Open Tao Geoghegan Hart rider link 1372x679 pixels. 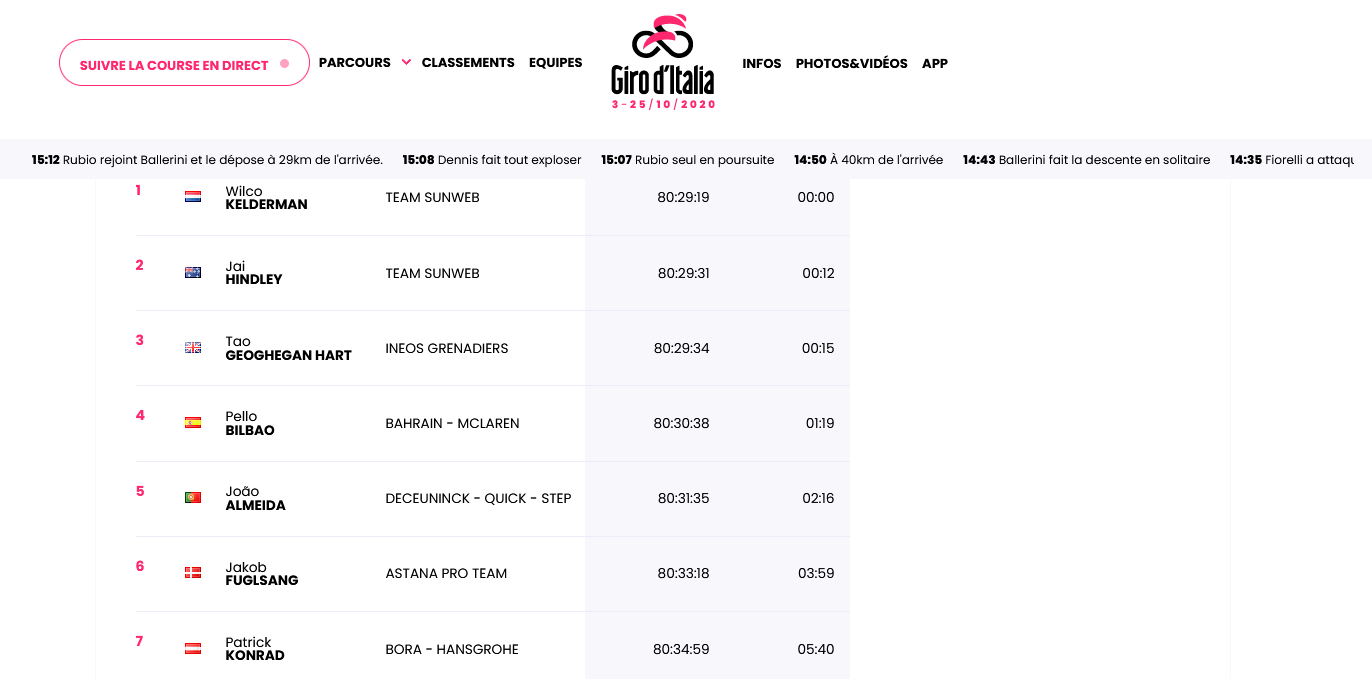(288, 348)
